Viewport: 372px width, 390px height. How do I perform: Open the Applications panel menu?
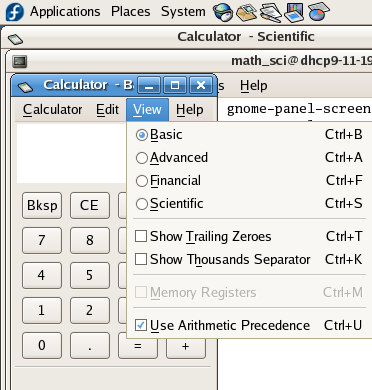click(x=65, y=12)
